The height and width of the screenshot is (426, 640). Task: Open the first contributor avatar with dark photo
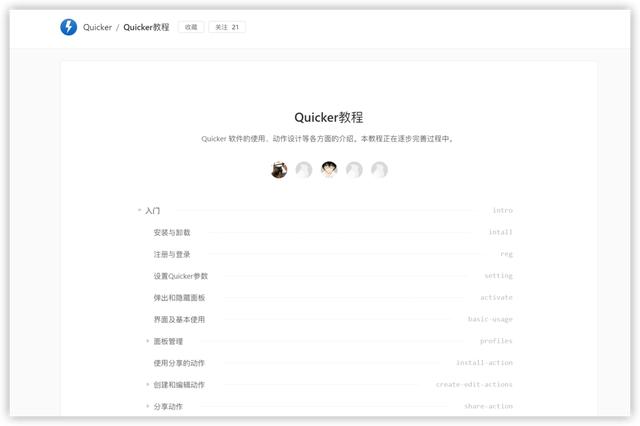click(279, 170)
